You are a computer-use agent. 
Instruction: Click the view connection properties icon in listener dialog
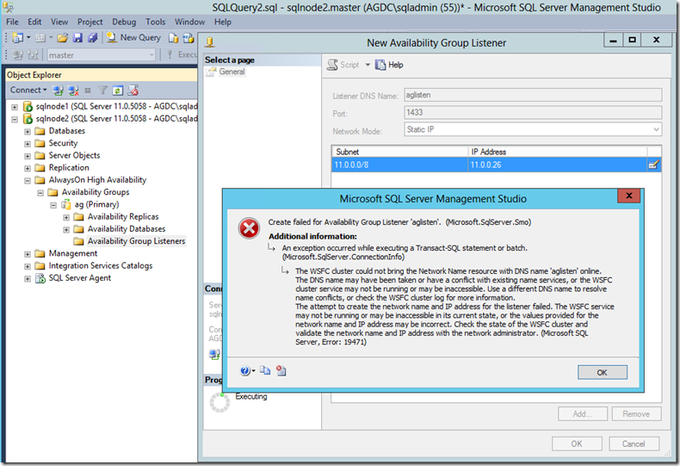(214, 355)
